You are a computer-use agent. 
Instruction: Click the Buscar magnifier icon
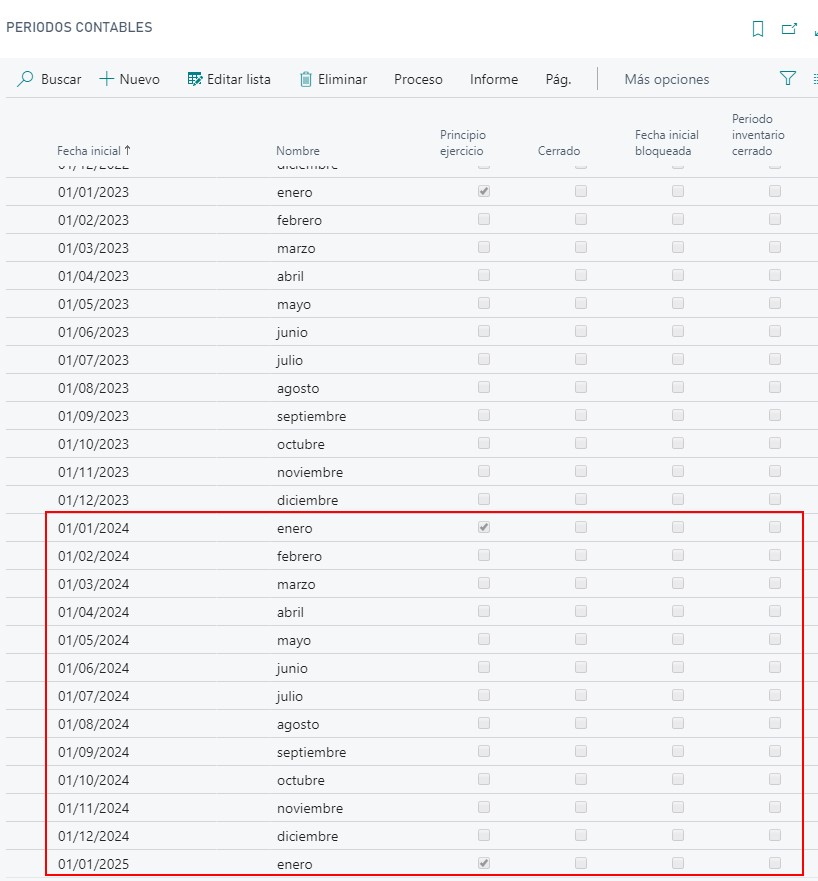(x=26, y=79)
